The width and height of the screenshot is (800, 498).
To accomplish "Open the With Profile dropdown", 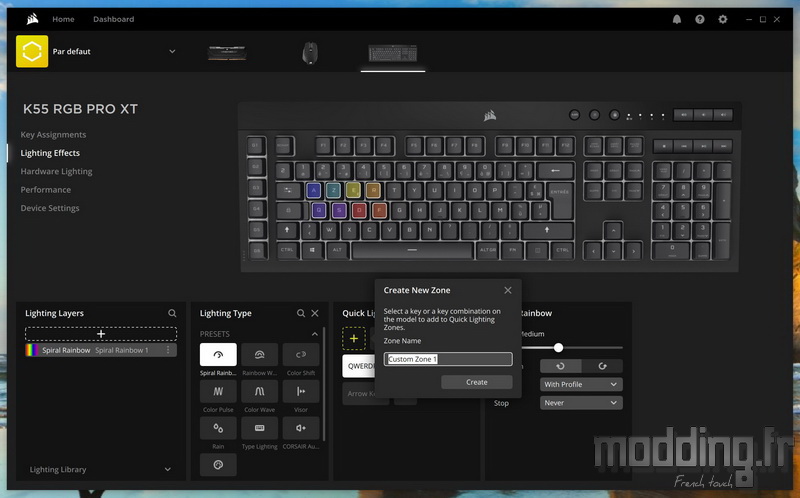I will tap(581, 384).
